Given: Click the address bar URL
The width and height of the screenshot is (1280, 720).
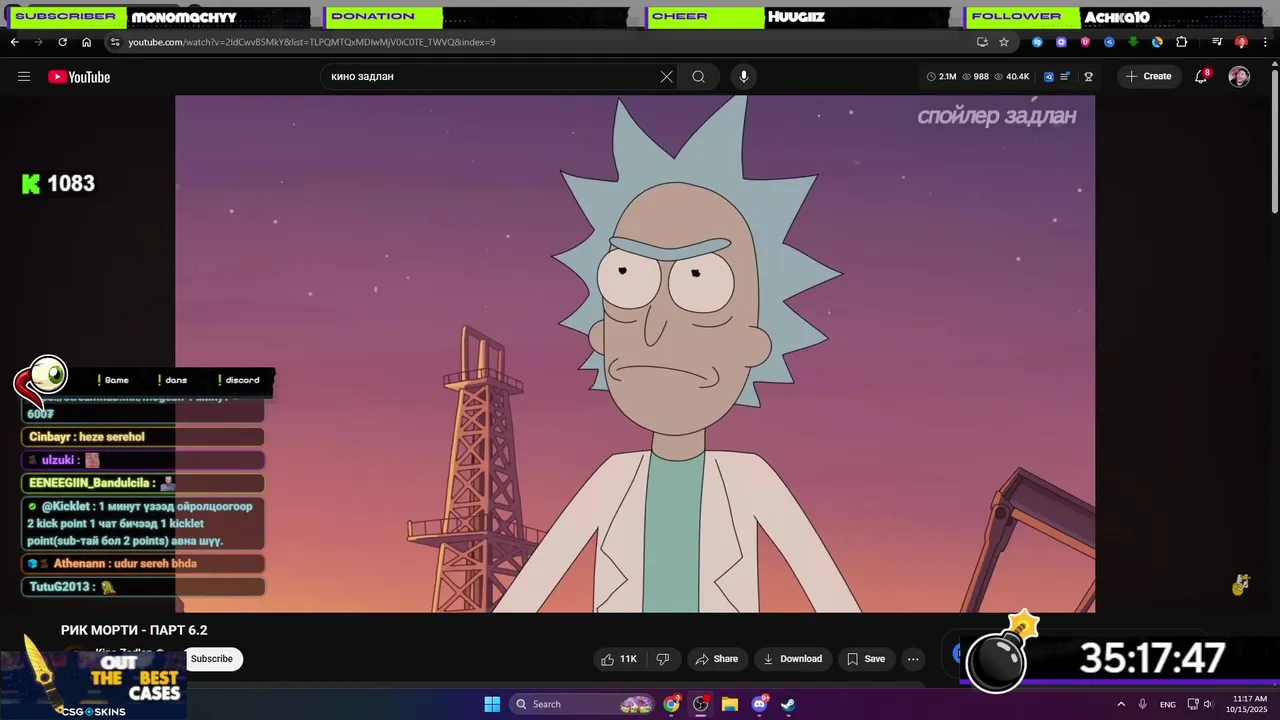Looking at the screenshot, I should pos(312,42).
